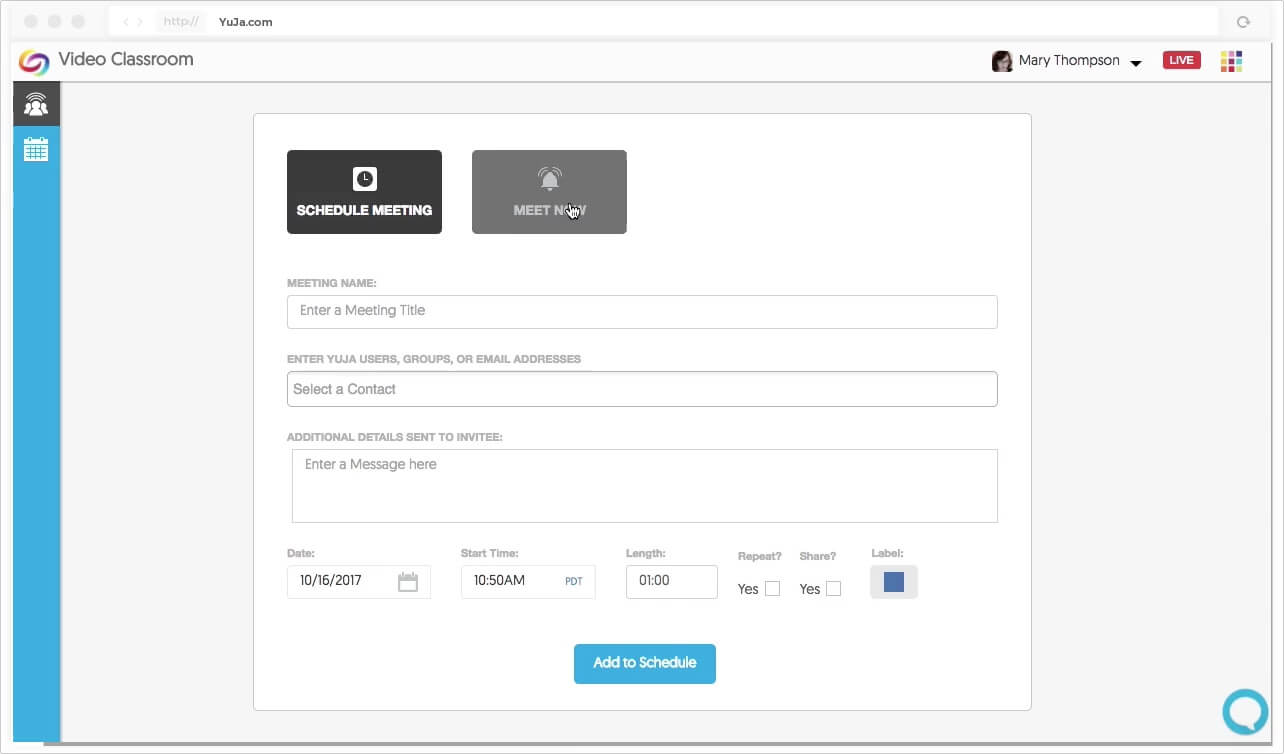Reload page with browser refresh icon
Screen dimensions: 1284x754
(1243, 22)
